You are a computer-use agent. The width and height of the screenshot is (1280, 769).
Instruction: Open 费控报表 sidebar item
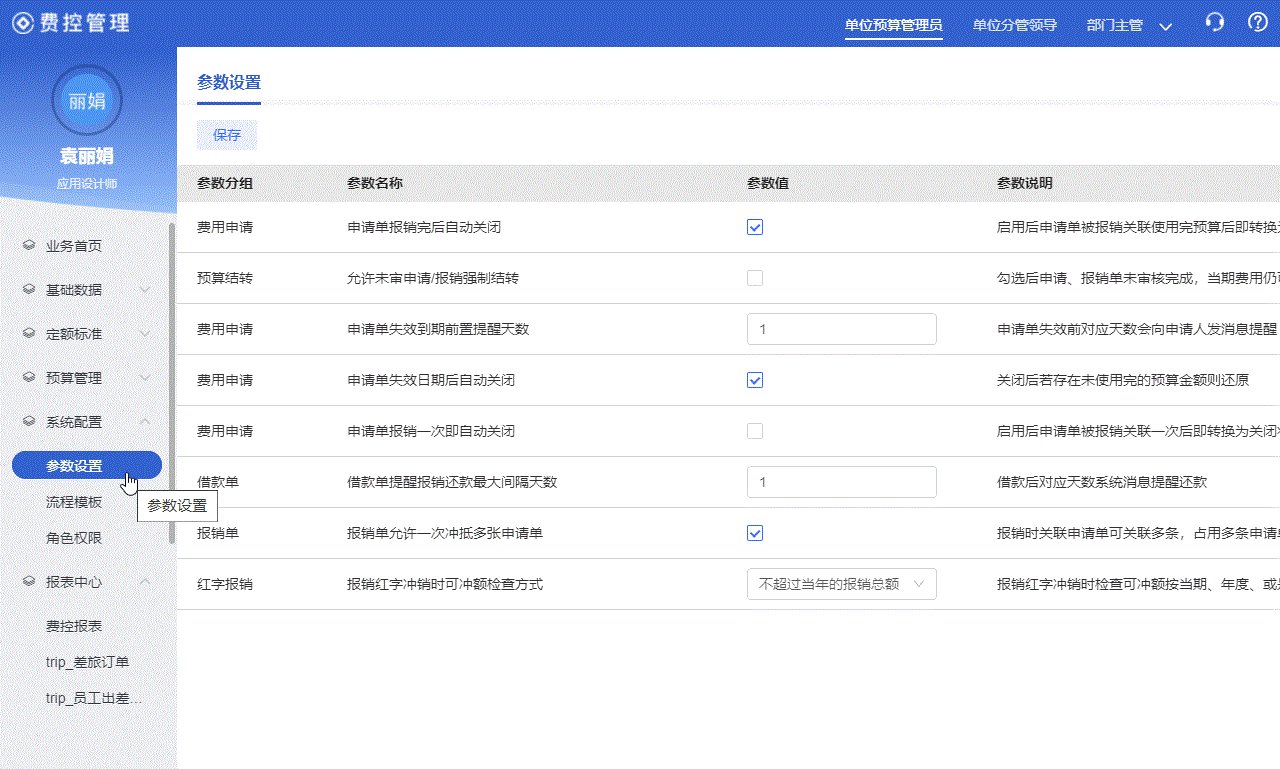click(x=74, y=626)
